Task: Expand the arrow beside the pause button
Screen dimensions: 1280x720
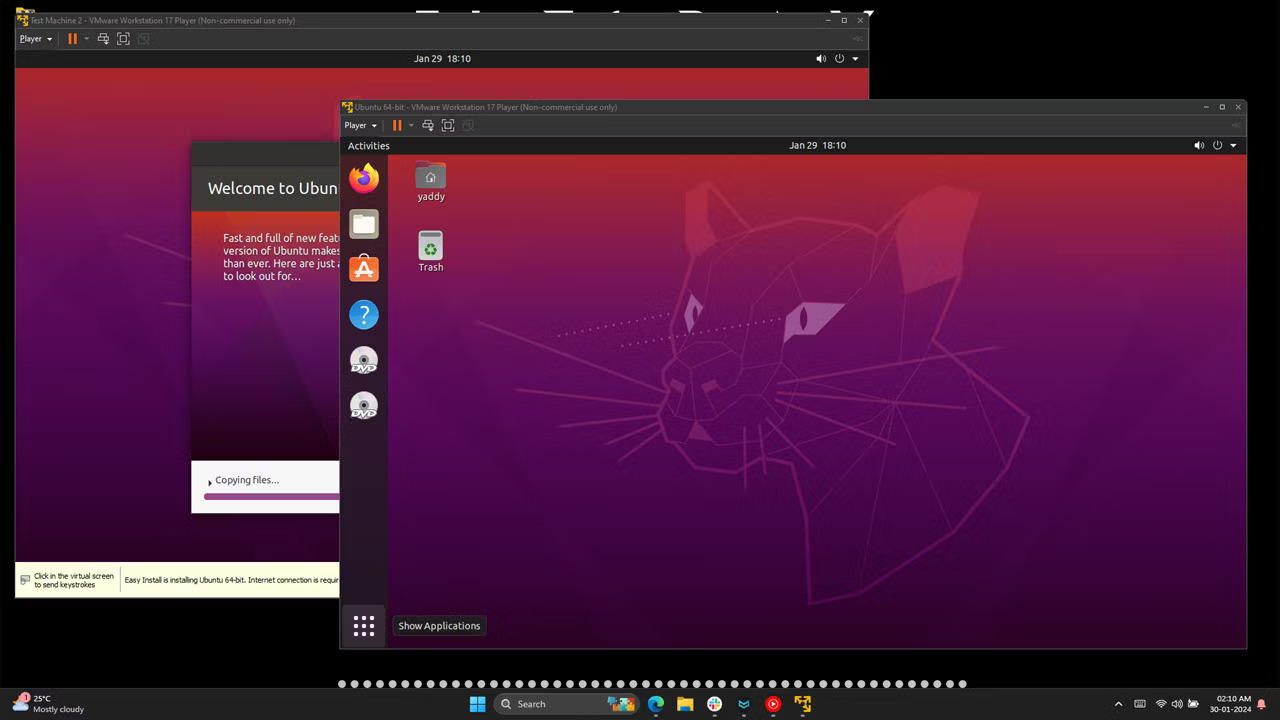Action: tap(410, 125)
